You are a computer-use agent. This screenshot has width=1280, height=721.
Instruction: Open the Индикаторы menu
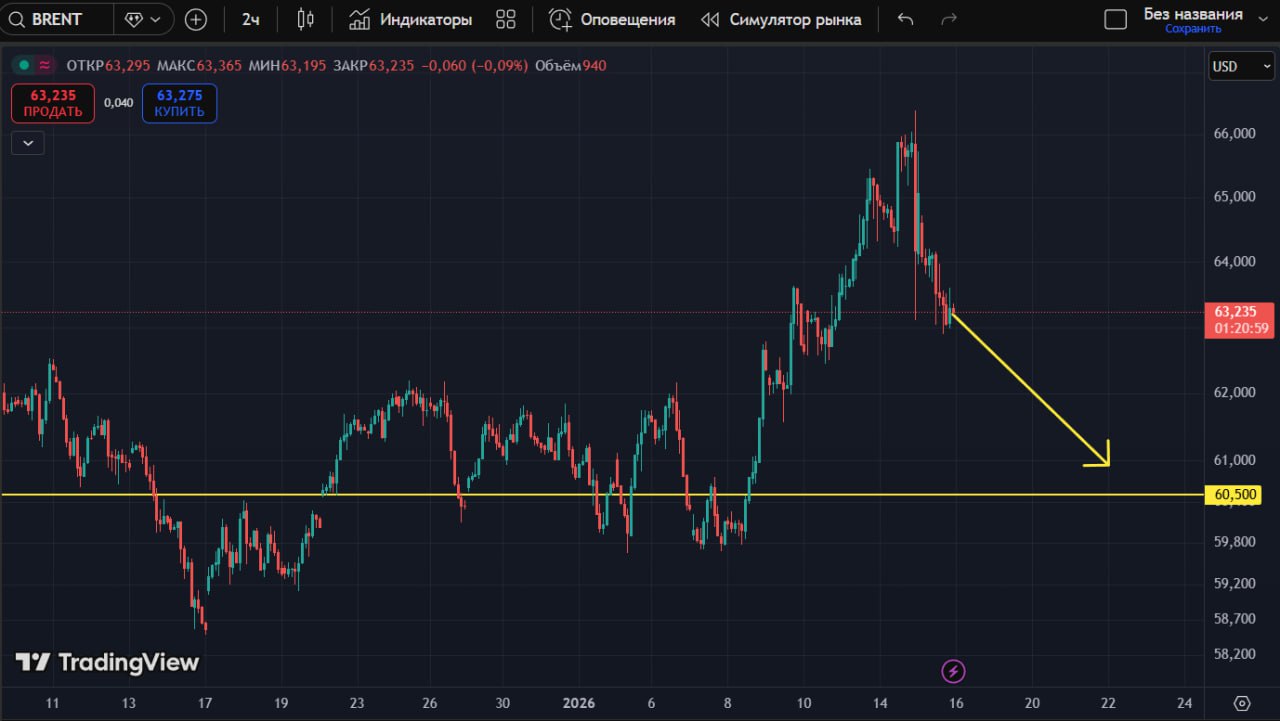coord(410,19)
